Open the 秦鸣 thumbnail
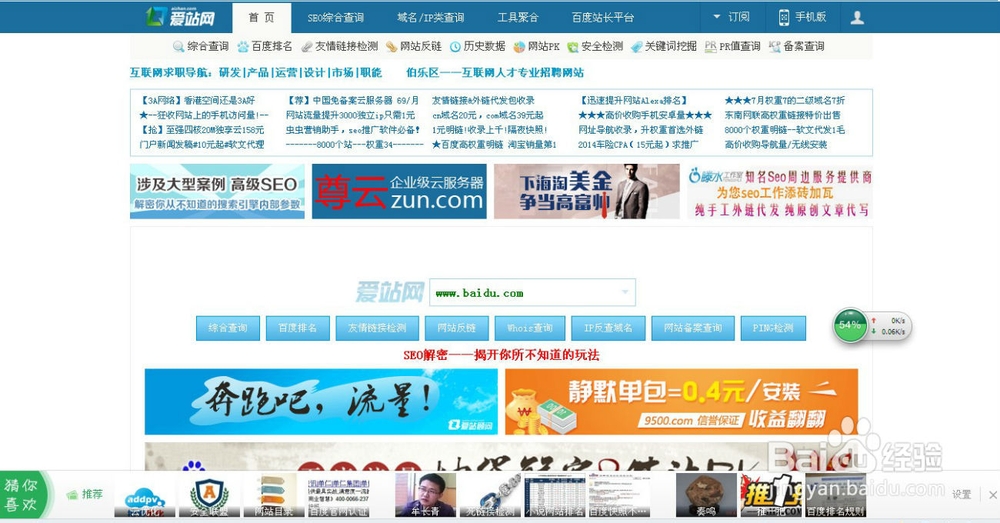The image size is (1000, 523). coord(706,495)
